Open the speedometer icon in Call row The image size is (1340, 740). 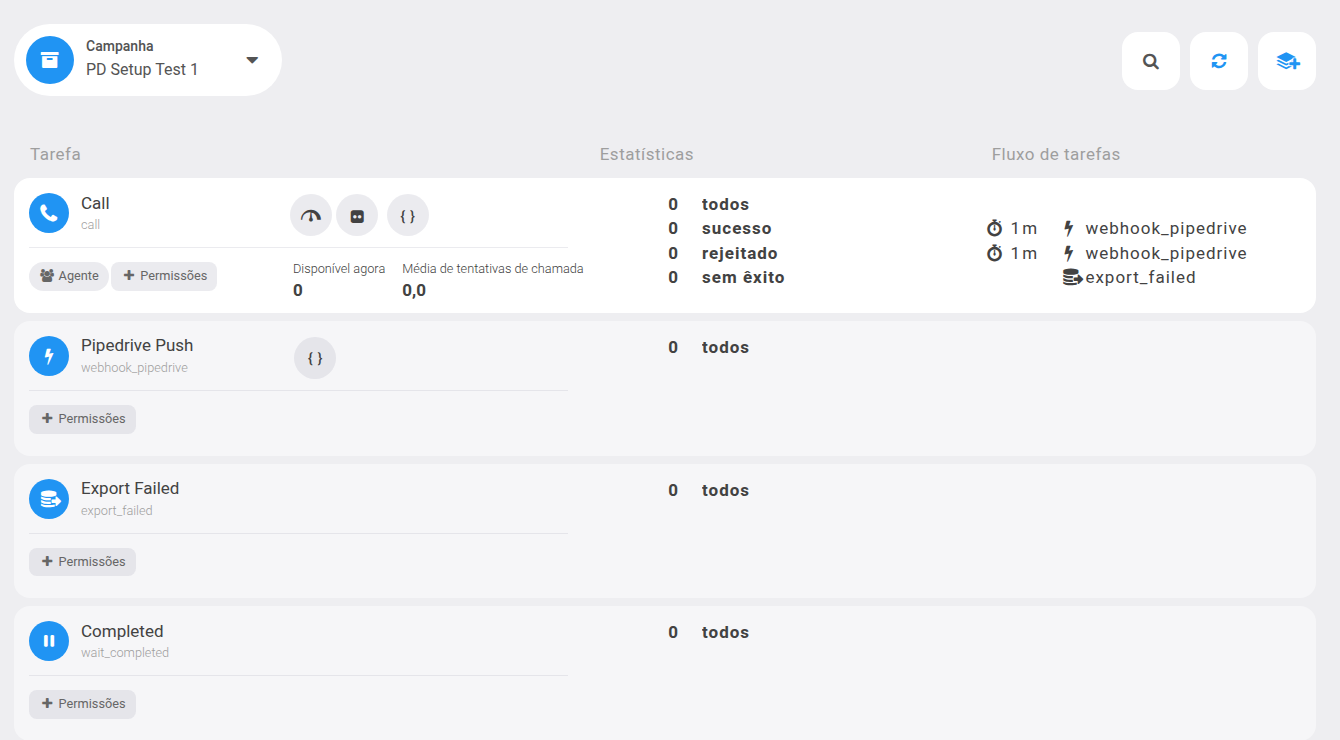click(x=311, y=215)
